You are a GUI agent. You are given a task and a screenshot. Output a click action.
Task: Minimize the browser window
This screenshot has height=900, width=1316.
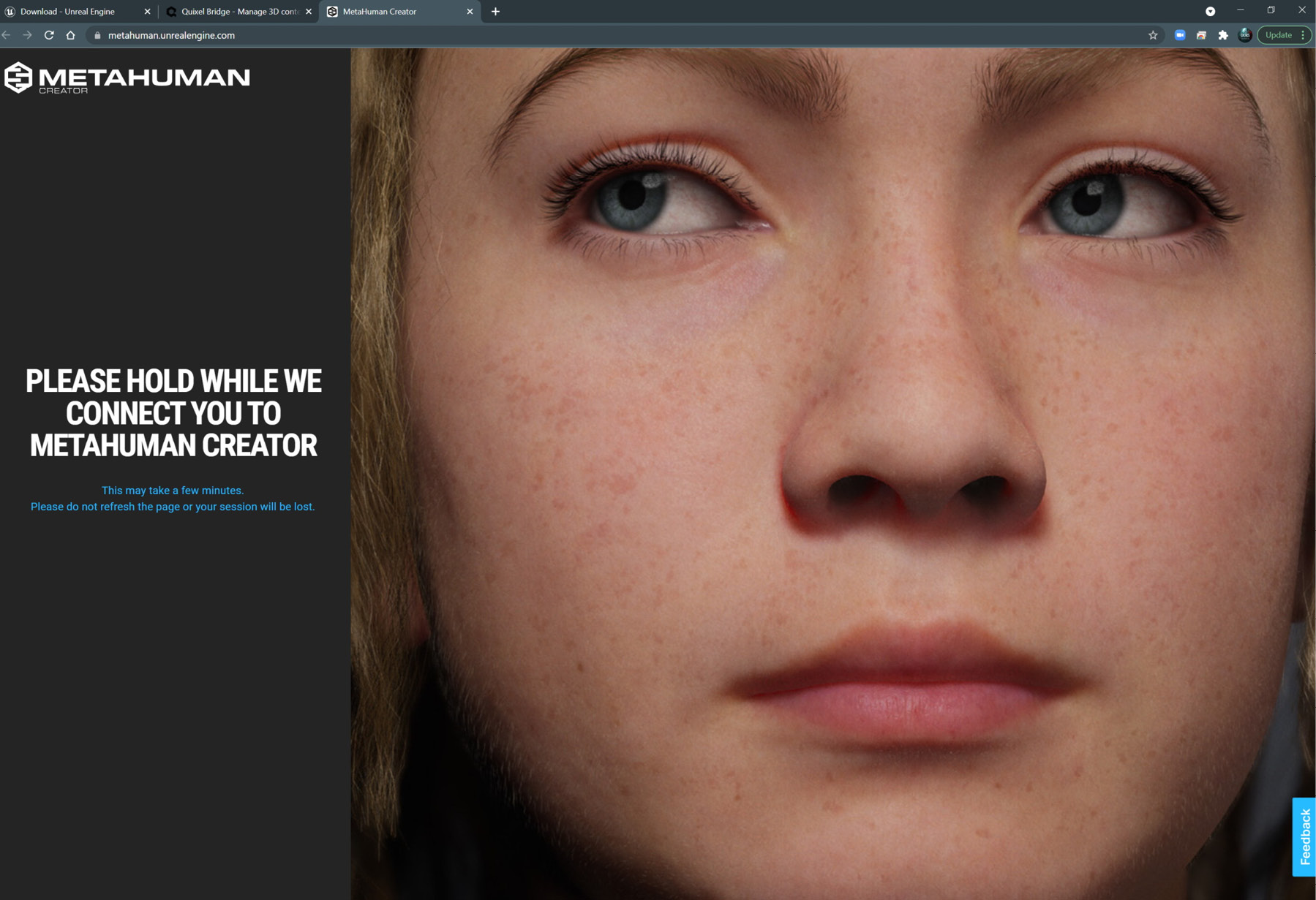pos(1241,10)
